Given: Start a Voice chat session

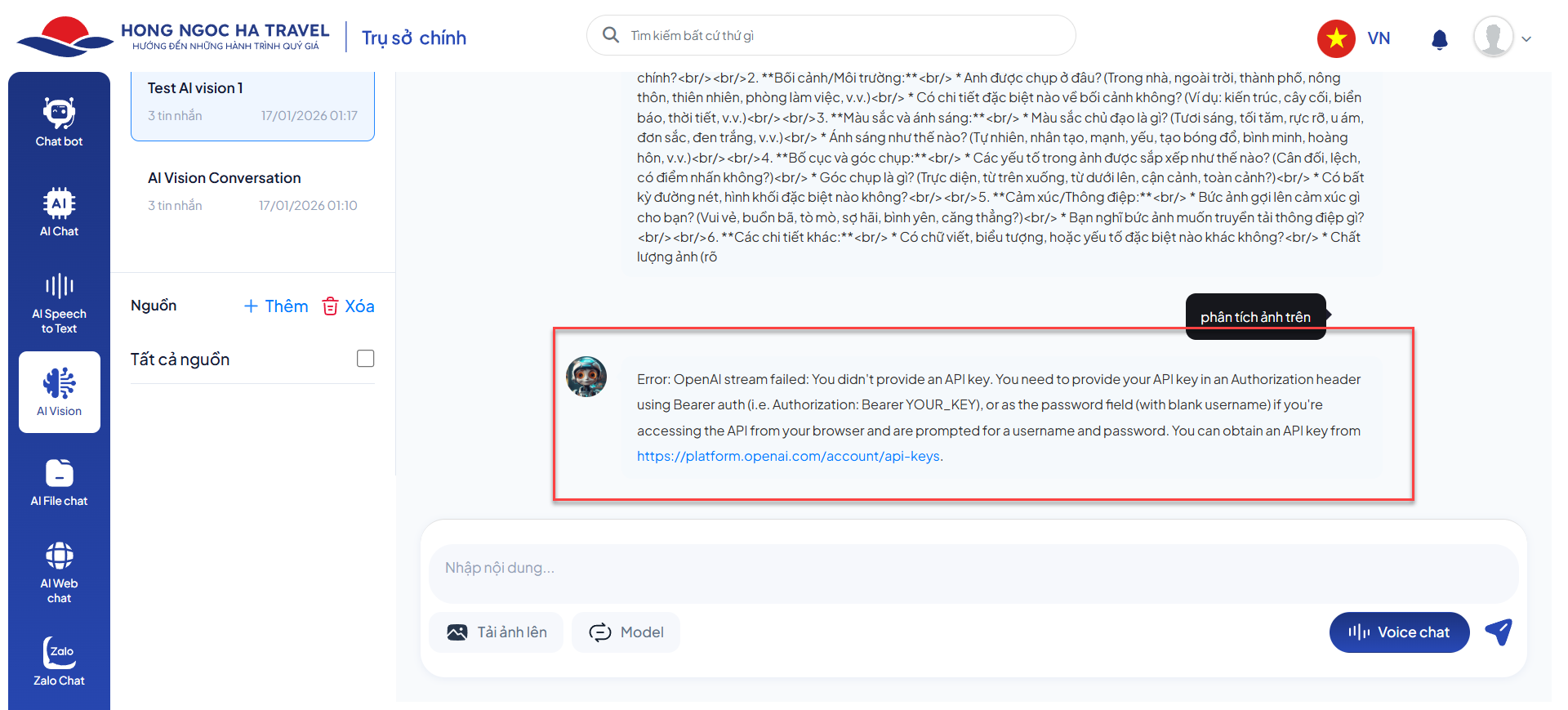Looking at the screenshot, I should click(1399, 632).
